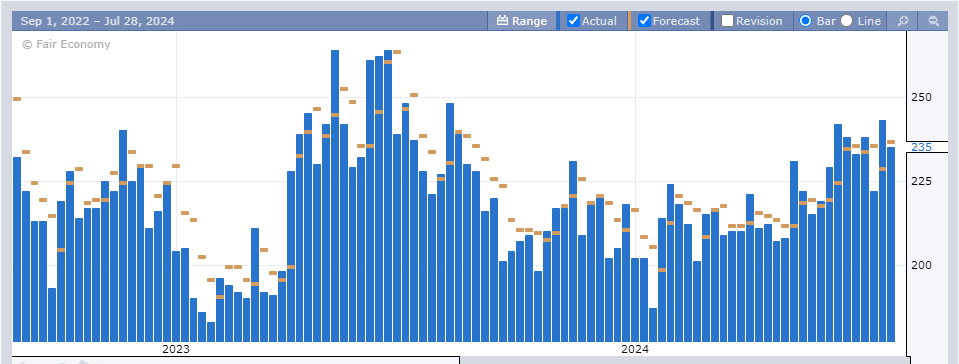Click the Fair Economy copyright text
959x364 pixels.
pyautogui.click(x=66, y=44)
